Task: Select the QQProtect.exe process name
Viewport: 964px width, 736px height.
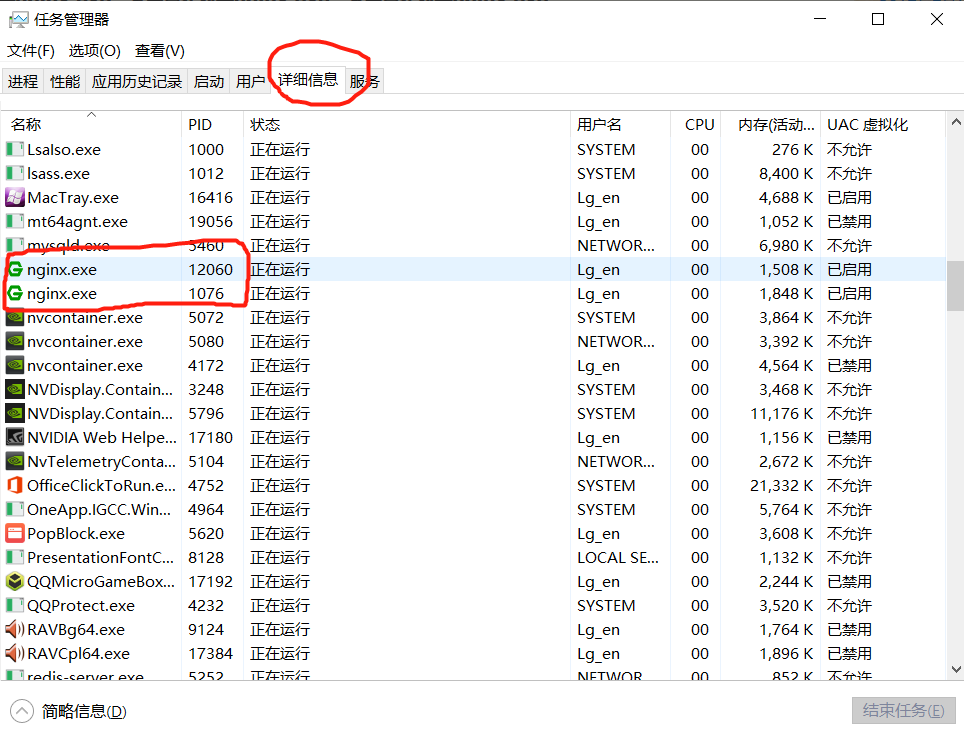Action: click(x=81, y=605)
